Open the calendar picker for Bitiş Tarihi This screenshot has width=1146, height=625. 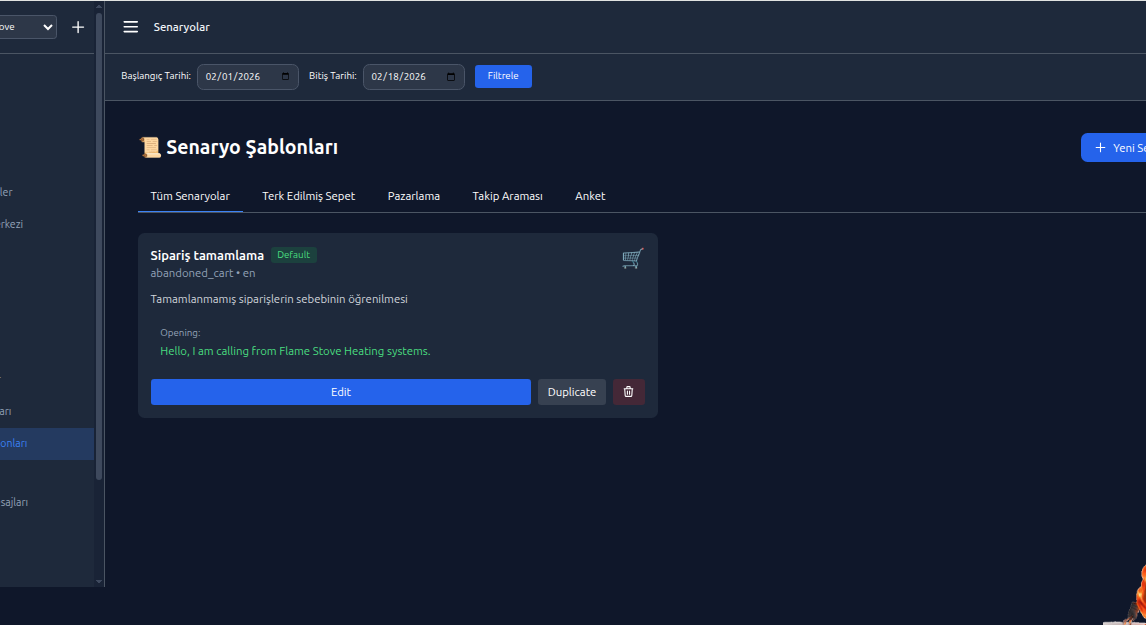tap(451, 76)
